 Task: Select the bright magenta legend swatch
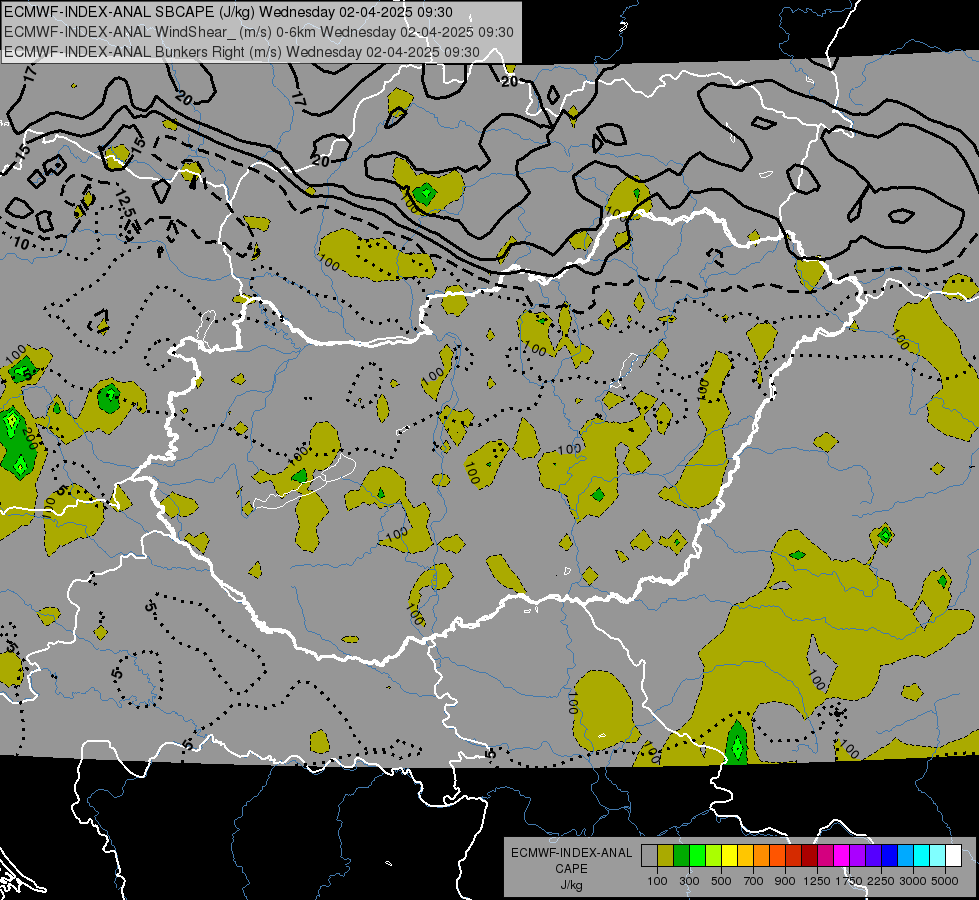pos(842,855)
